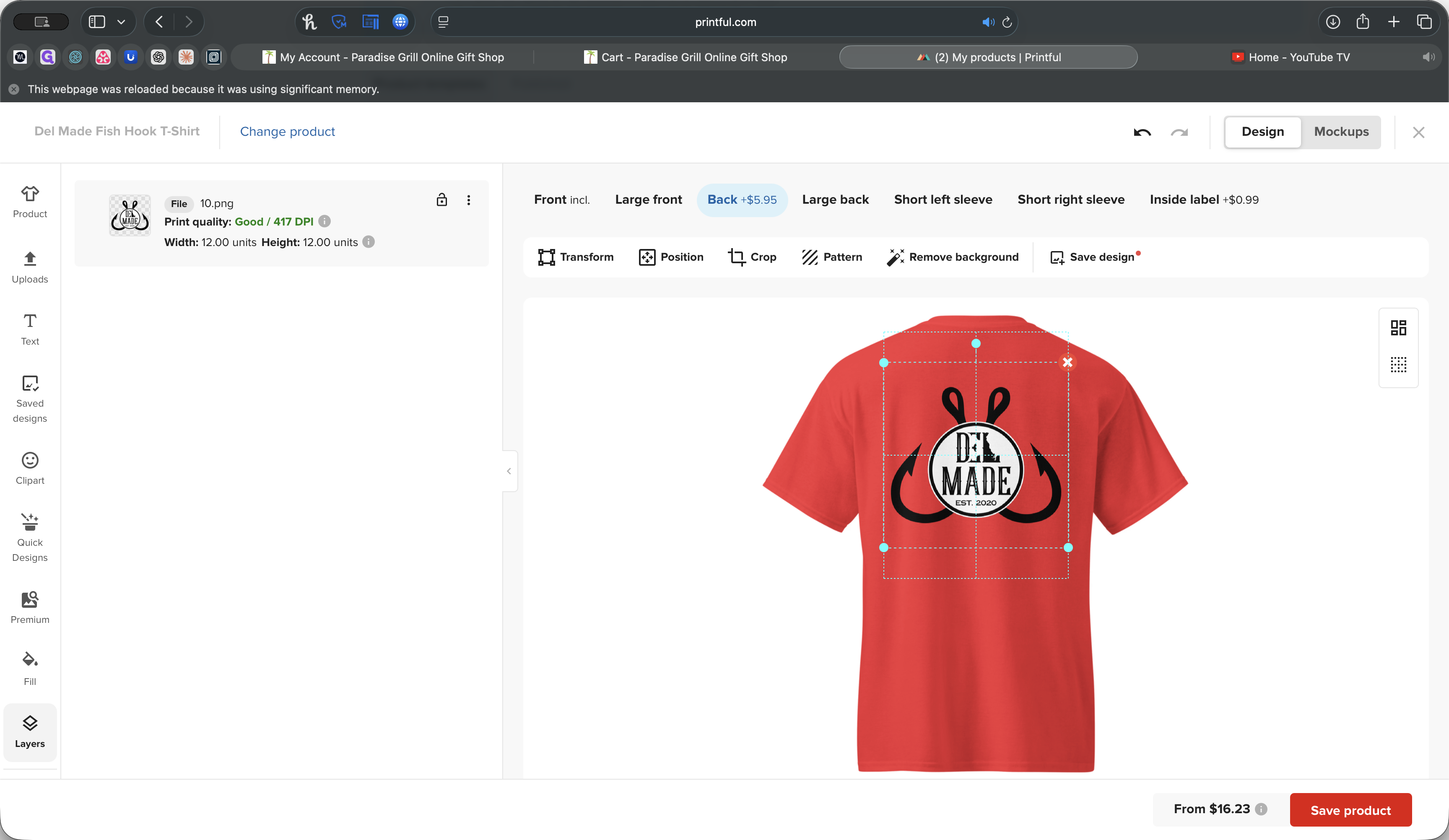Switch to the Mockups view toggle
Image resolution: width=1449 pixels, height=840 pixels.
[x=1341, y=132]
